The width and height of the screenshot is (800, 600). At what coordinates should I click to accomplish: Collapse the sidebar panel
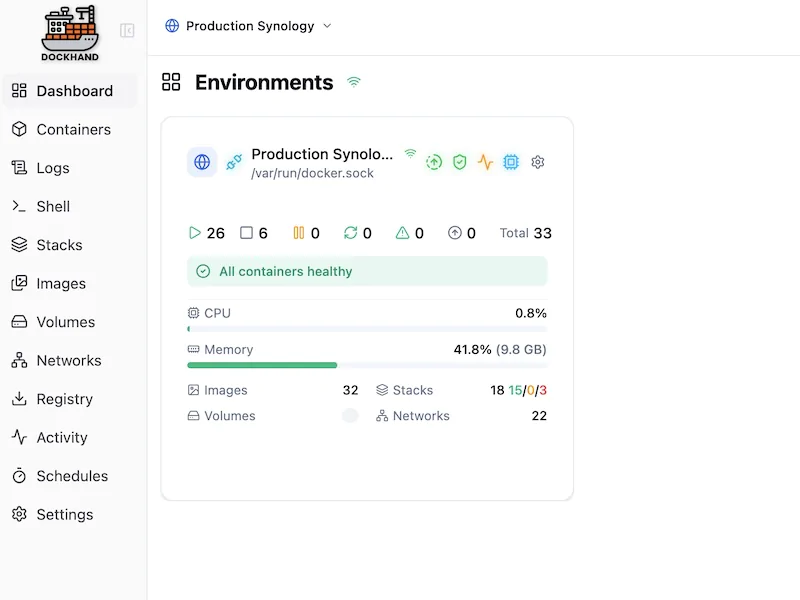coord(127,31)
